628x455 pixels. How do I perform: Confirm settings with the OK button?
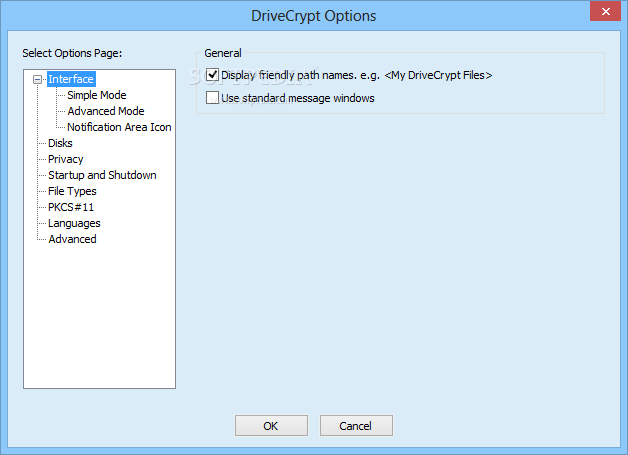click(x=271, y=425)
